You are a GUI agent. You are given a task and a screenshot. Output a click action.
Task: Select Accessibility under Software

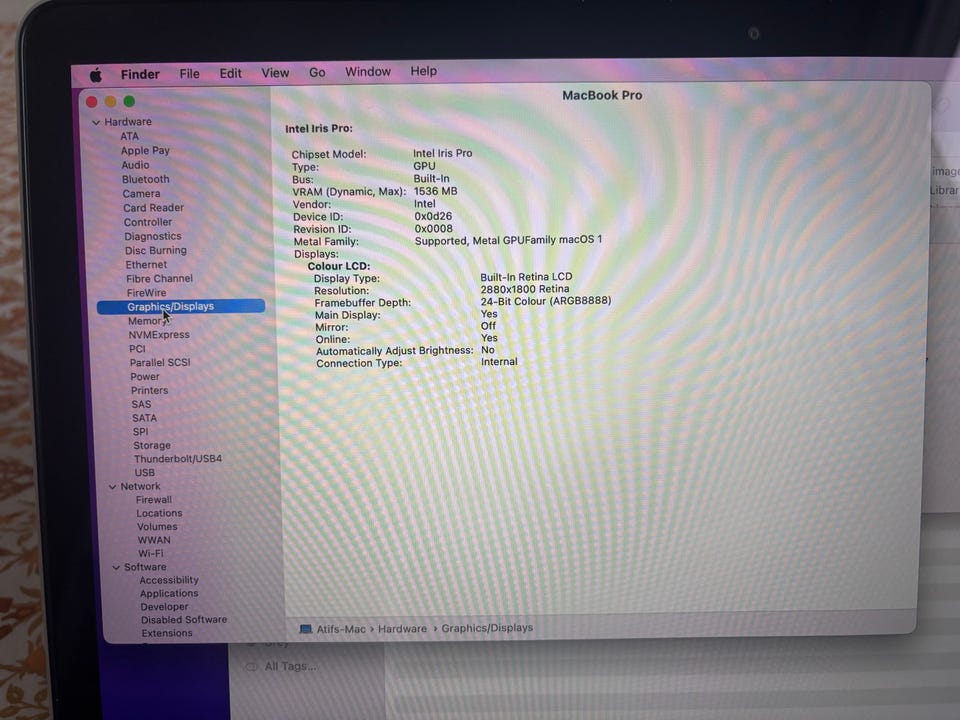tap(169, 580)
